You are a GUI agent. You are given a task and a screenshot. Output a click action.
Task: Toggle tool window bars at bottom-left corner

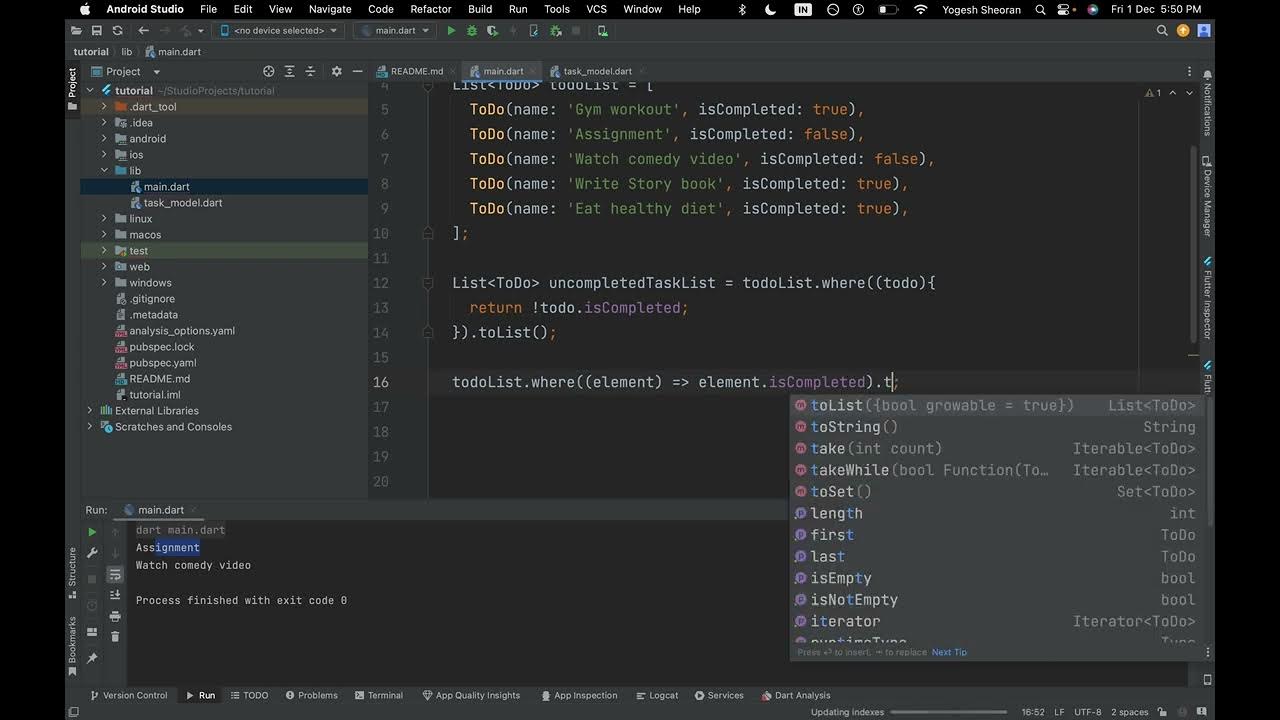pyautogui.click(x=72, y=712)
